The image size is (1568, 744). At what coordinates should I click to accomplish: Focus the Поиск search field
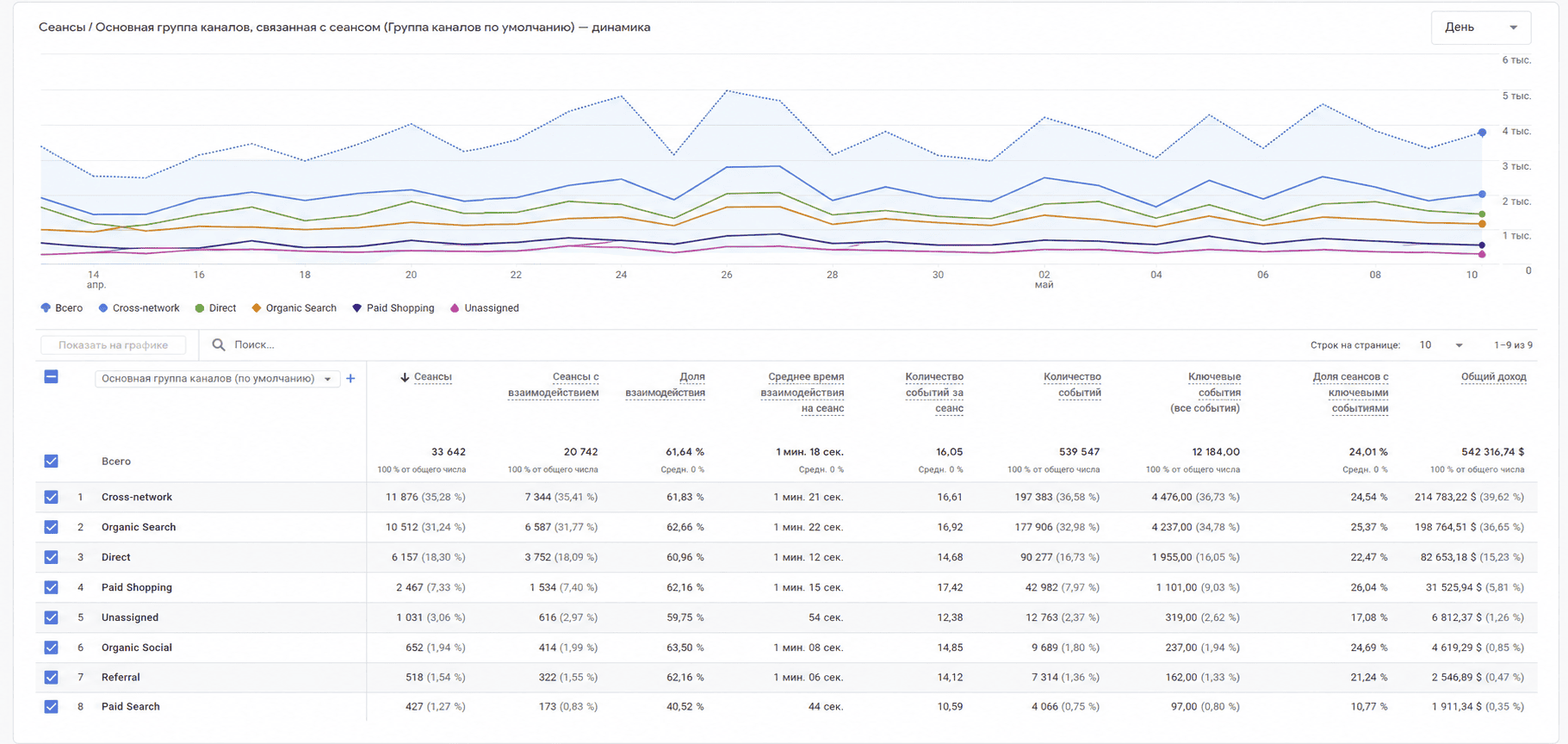tap(255, 344)
